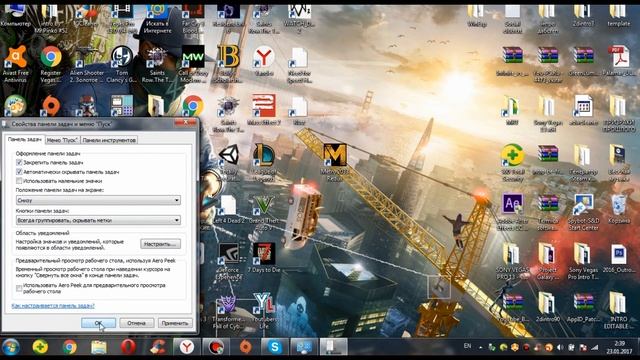Select GeForce Experience desktop icon
Image resolution: width=640 pixels, height=360 pixels.
point(229,261)
